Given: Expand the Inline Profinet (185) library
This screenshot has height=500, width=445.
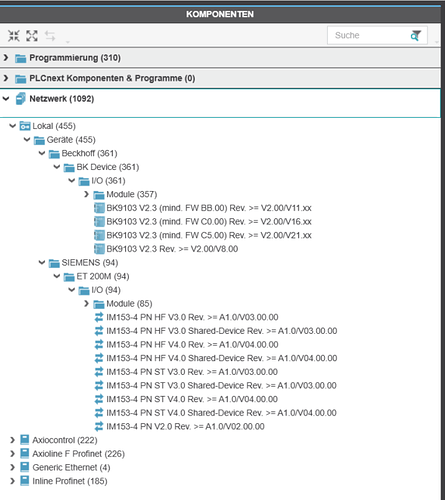Looking at the screenshot, I should pyautogui.click(x=12, y=481).
